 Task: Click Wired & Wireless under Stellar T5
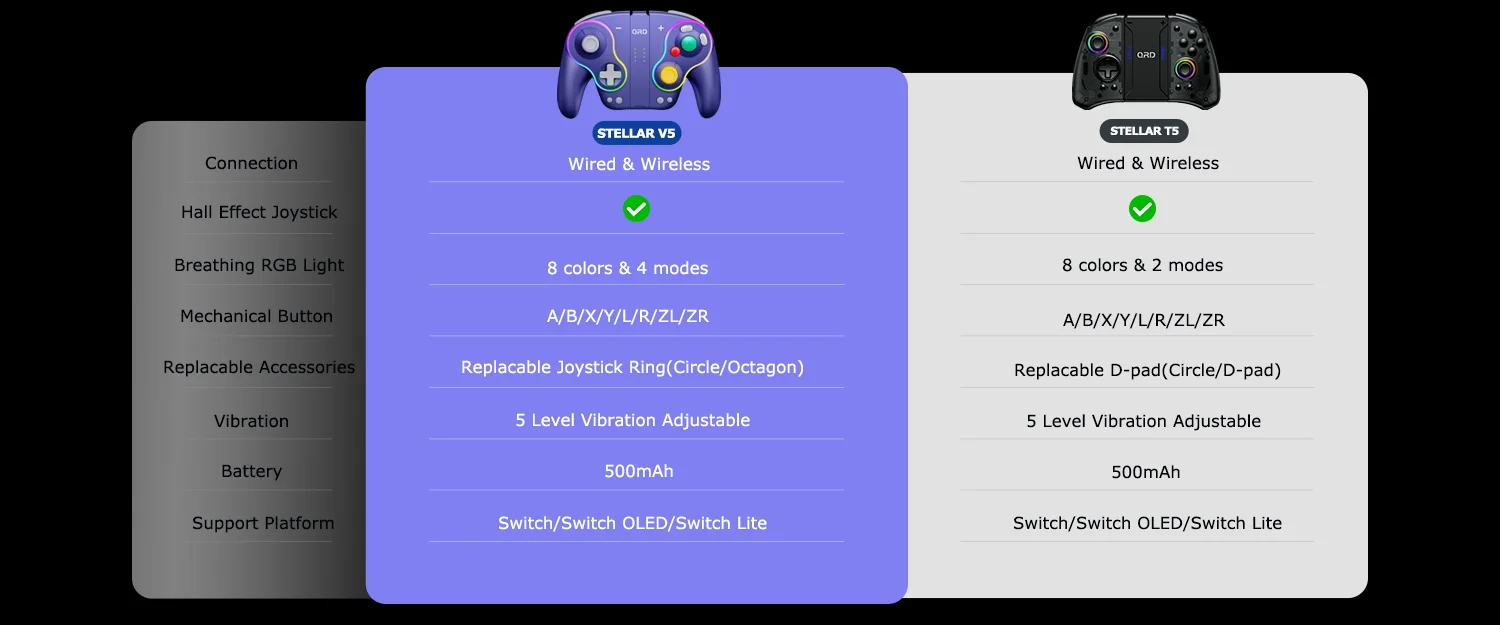click(1148, 163)
